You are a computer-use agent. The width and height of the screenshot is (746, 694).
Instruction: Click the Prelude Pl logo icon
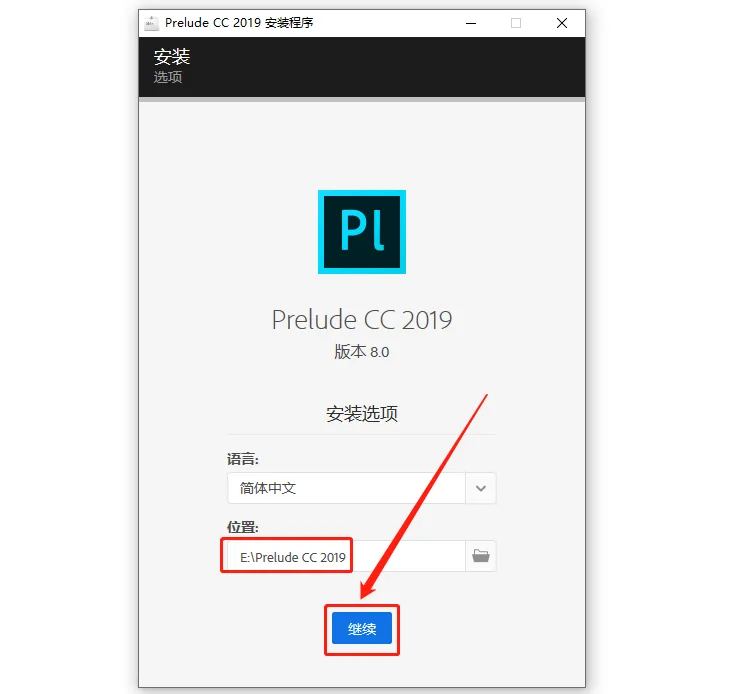pos(362,232)
